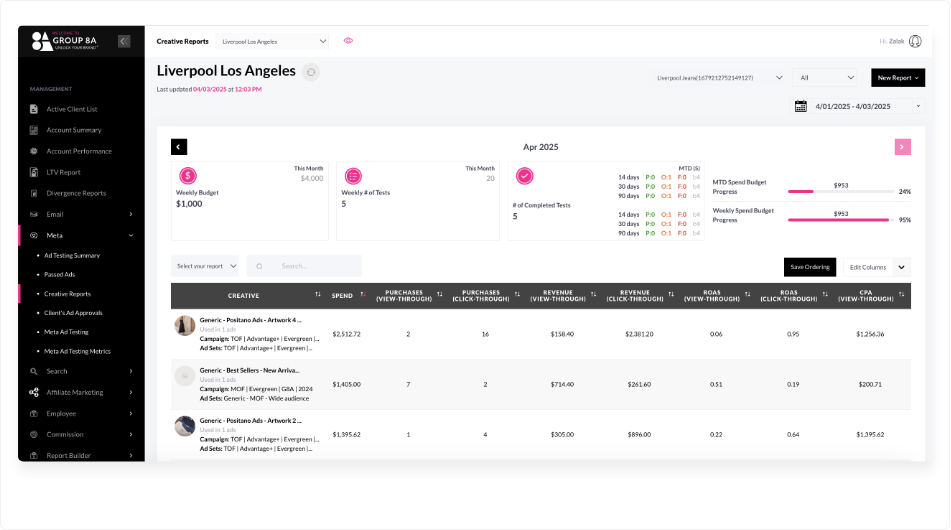Screen dimensions: 951x530
Task: Click the Save Ordering button
Action: click(x=810, y=267)
